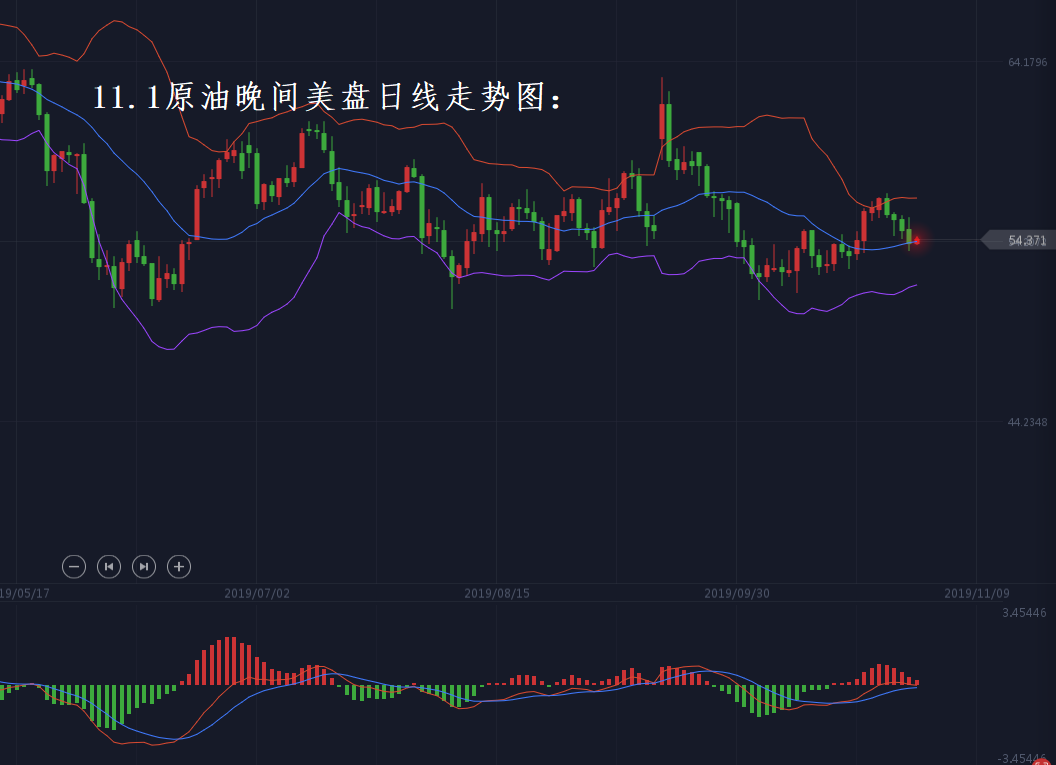The height and width of the screenshot is (765, 1056).
Task: Zoom out the chart with minus button
Action: point(74,566)
